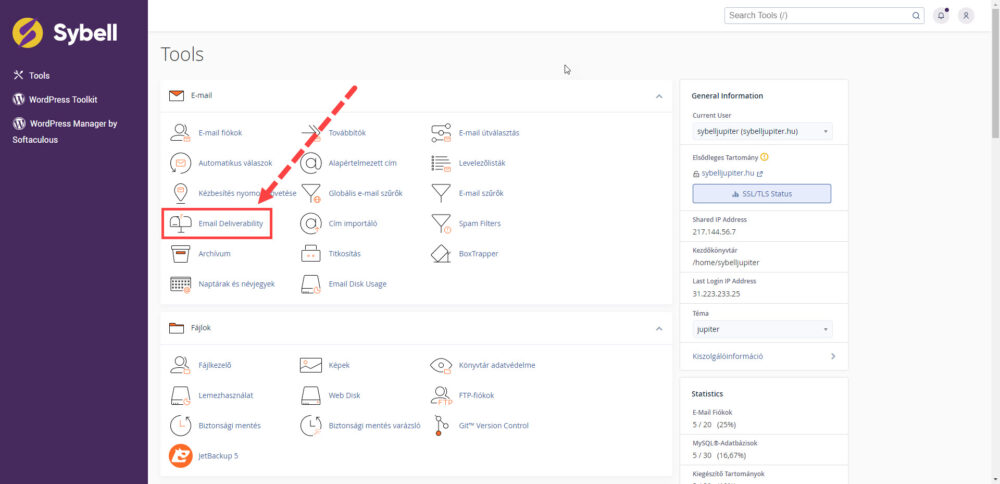Screen dimensions: 1000x484
Task: Open the Automatikus válaszok autoresponder icon
Action: [180, 163]
